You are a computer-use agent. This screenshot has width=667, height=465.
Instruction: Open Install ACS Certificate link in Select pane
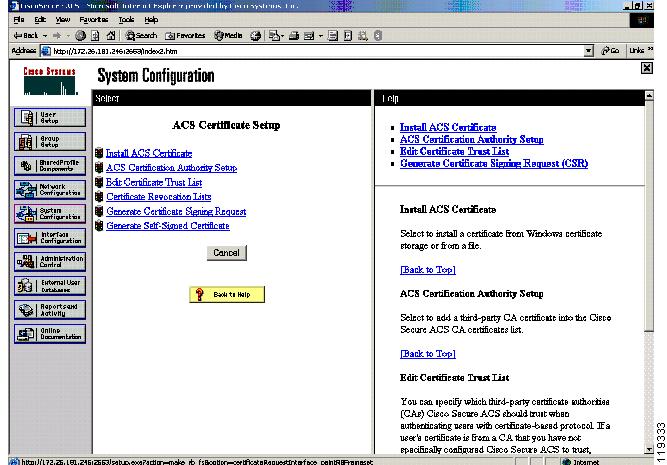(149, 153)
